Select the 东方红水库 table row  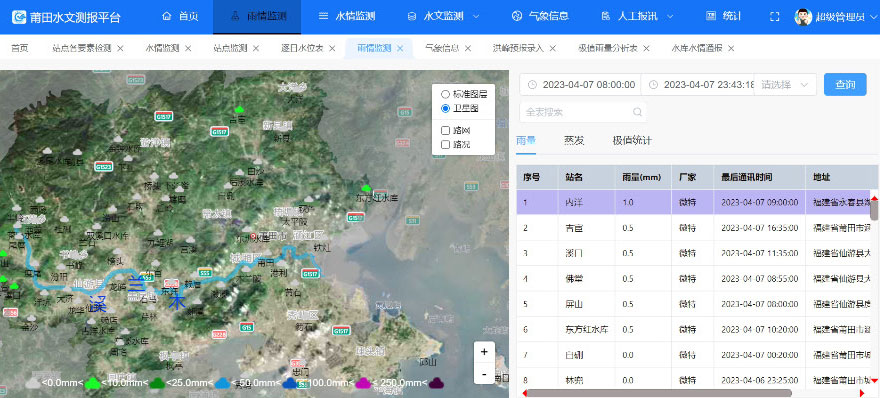693,329
